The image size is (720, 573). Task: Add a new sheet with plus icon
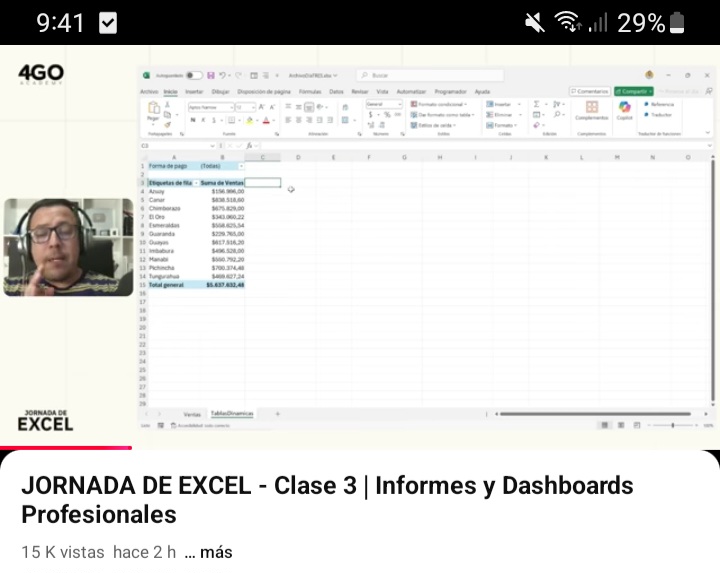coord(277,413)
